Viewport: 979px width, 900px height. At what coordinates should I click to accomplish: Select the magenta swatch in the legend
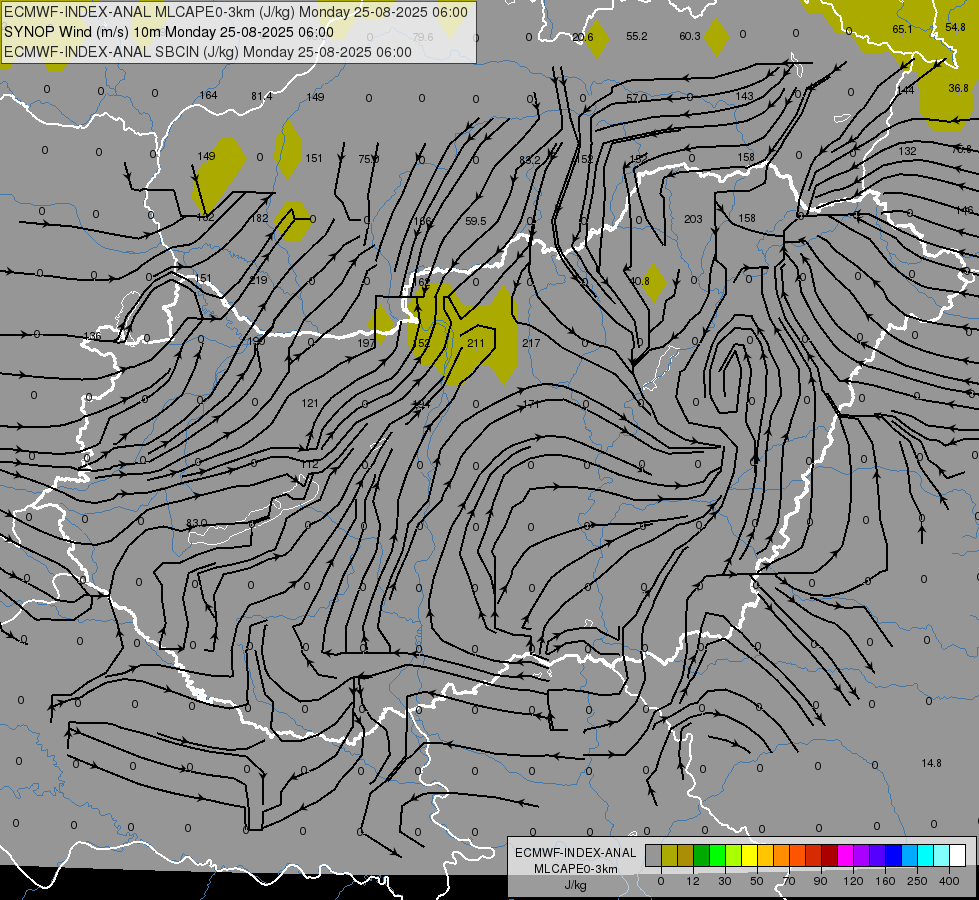coord(845,856)
